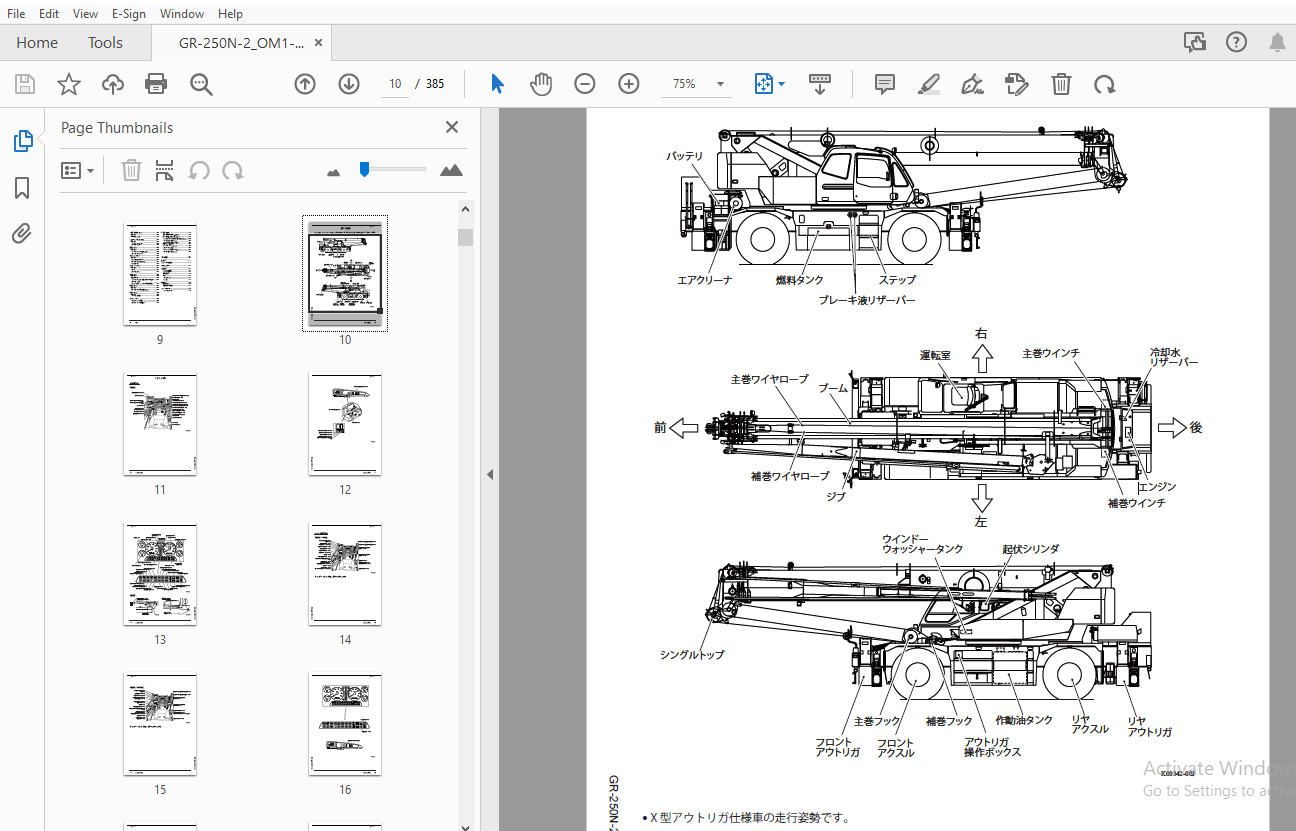The image size is (1296, 831).
Task: Delete with the toolbar trash icon
Action: (x=1061, y=84)
